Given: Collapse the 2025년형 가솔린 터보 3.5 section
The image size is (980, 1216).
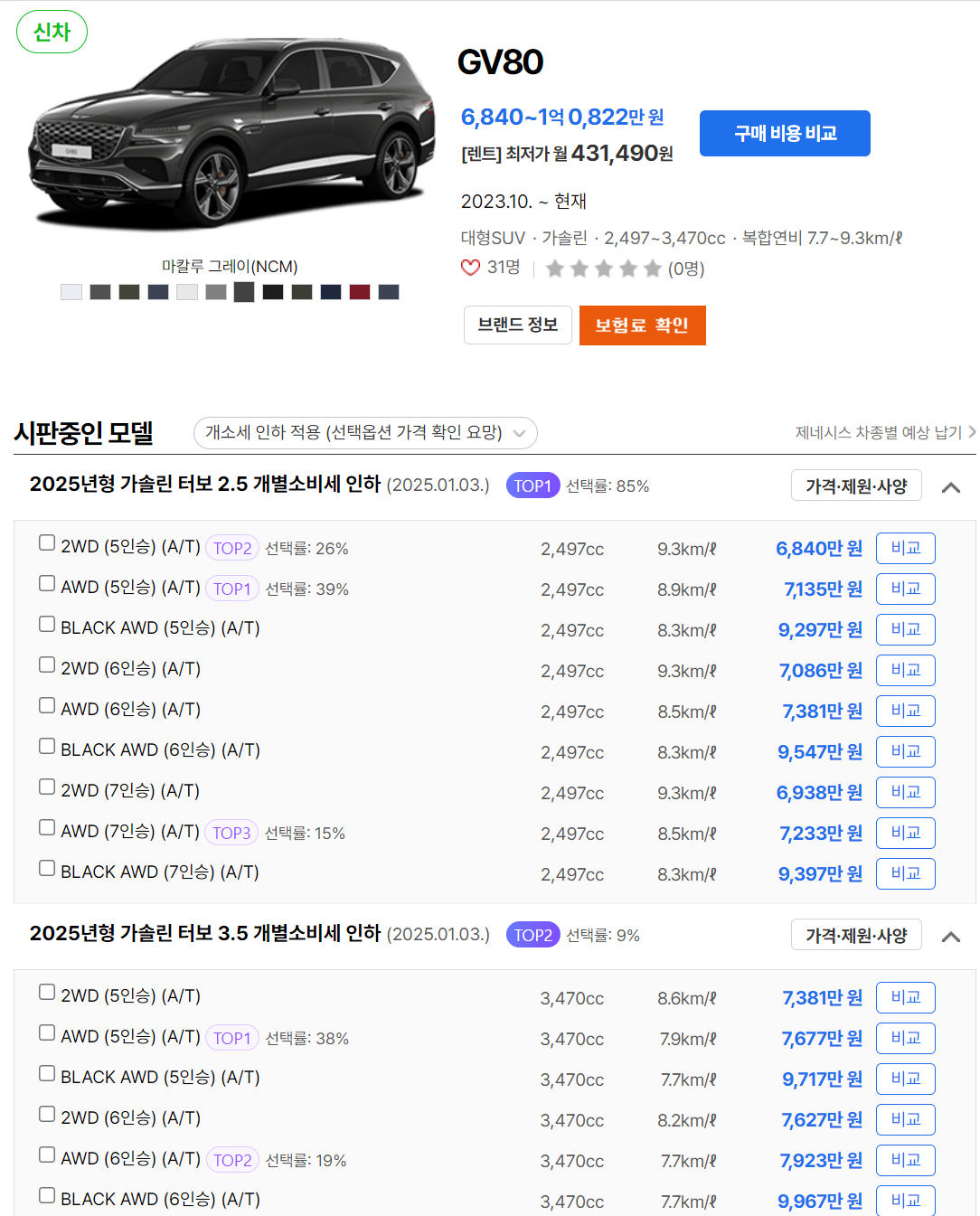Looking at the screenshot, I should coord(950,937).
